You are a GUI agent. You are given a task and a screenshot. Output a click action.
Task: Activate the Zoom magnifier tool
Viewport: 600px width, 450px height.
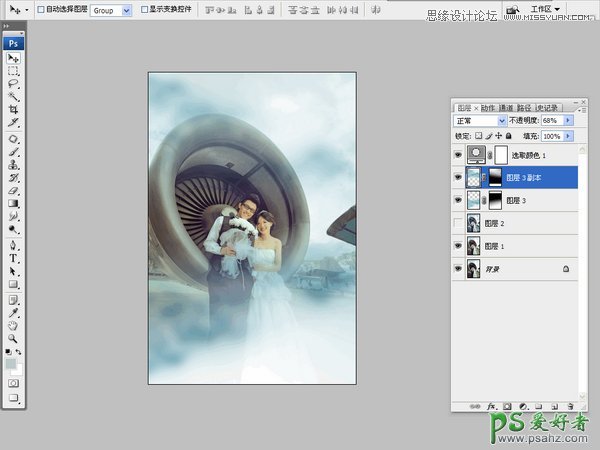click(x=14, y=338)
